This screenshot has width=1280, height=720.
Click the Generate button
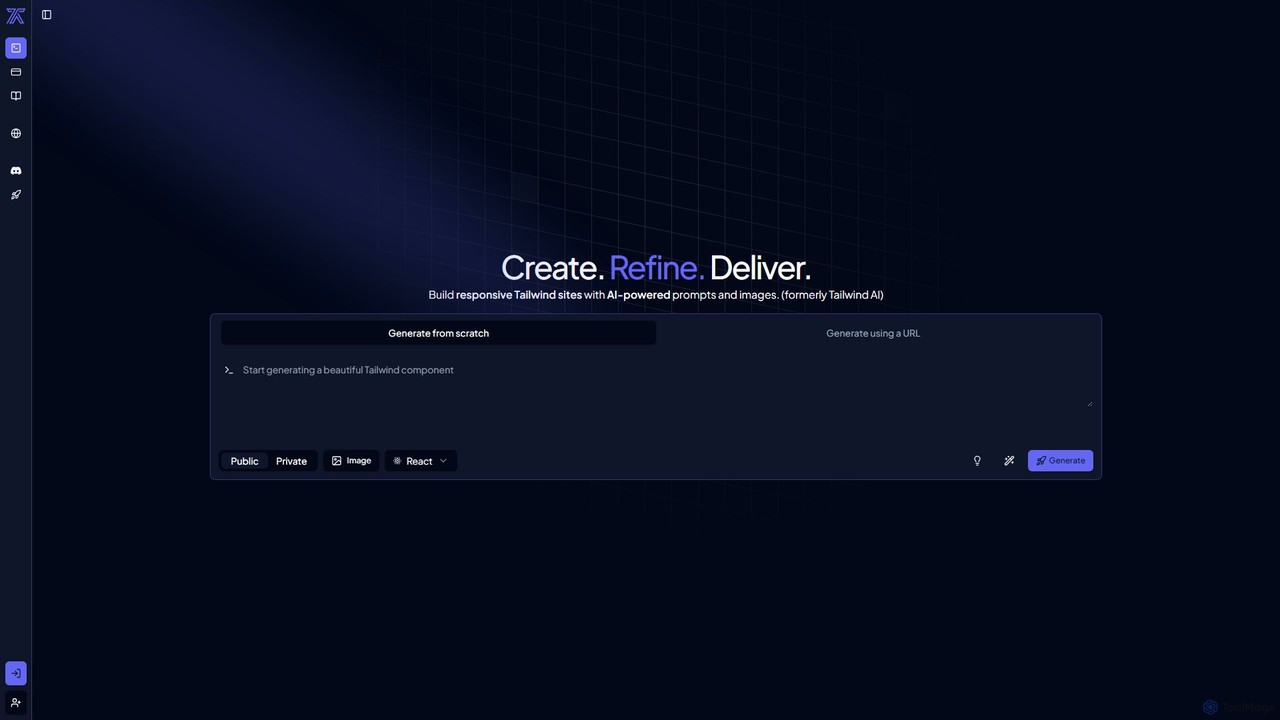click(x=1060, y=461)
